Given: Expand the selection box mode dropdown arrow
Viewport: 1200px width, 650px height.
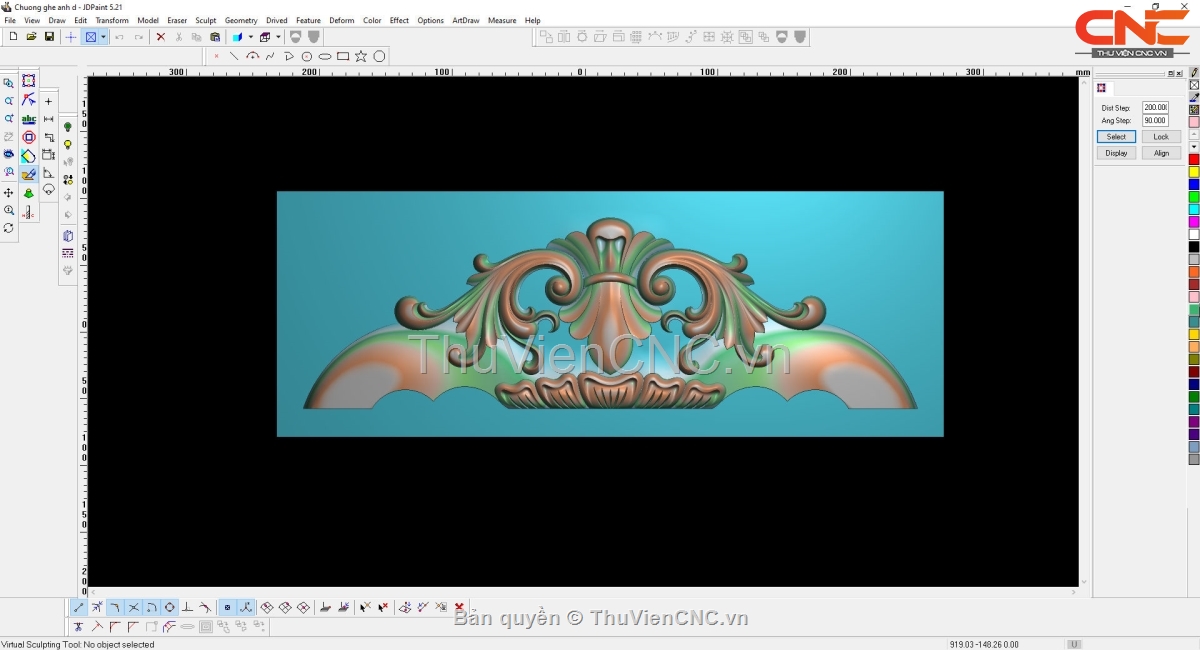Looking at the screenshot, I should 103,37.
